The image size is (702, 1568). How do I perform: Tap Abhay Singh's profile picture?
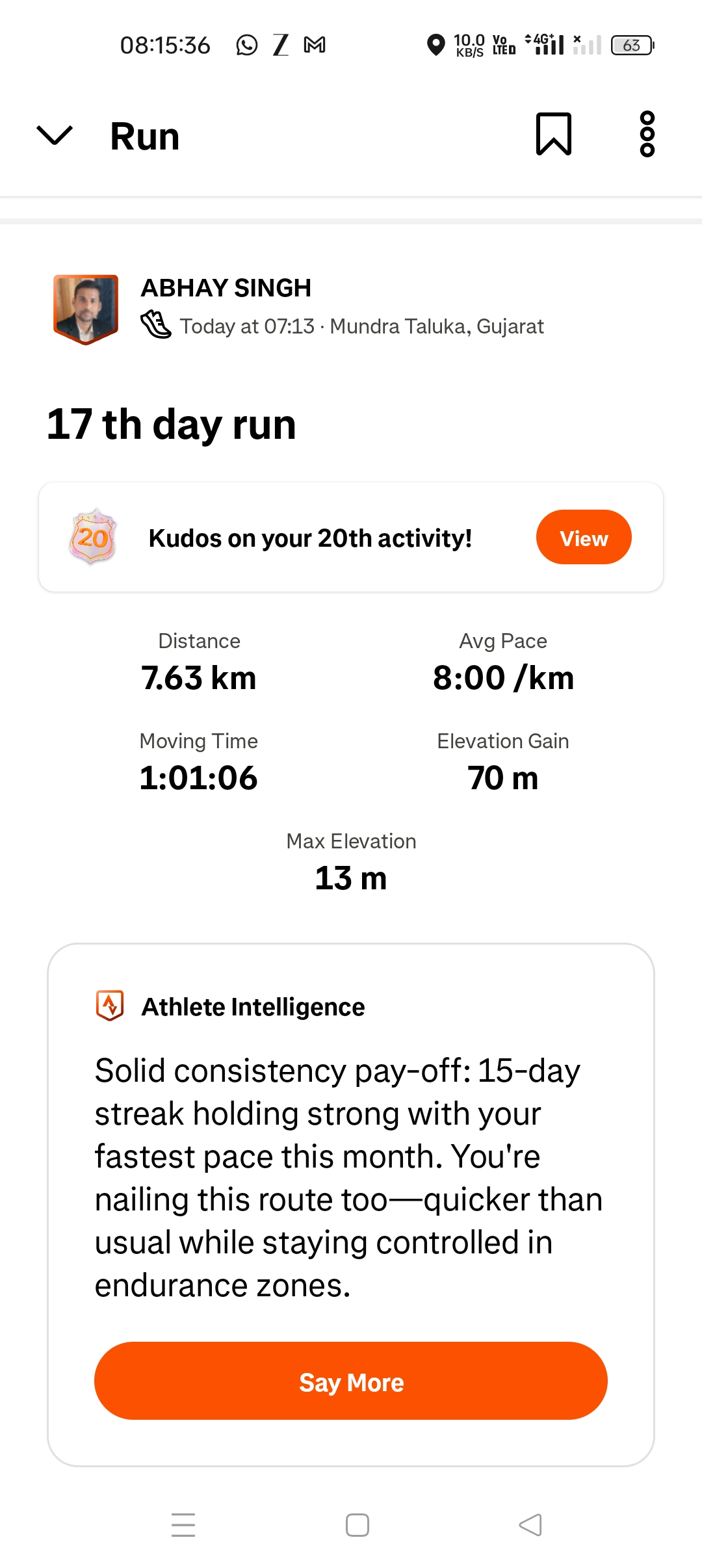coord(86,309)
